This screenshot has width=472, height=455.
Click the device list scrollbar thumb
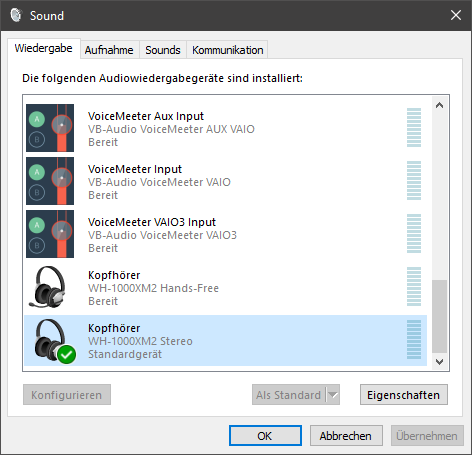(439, 316)
